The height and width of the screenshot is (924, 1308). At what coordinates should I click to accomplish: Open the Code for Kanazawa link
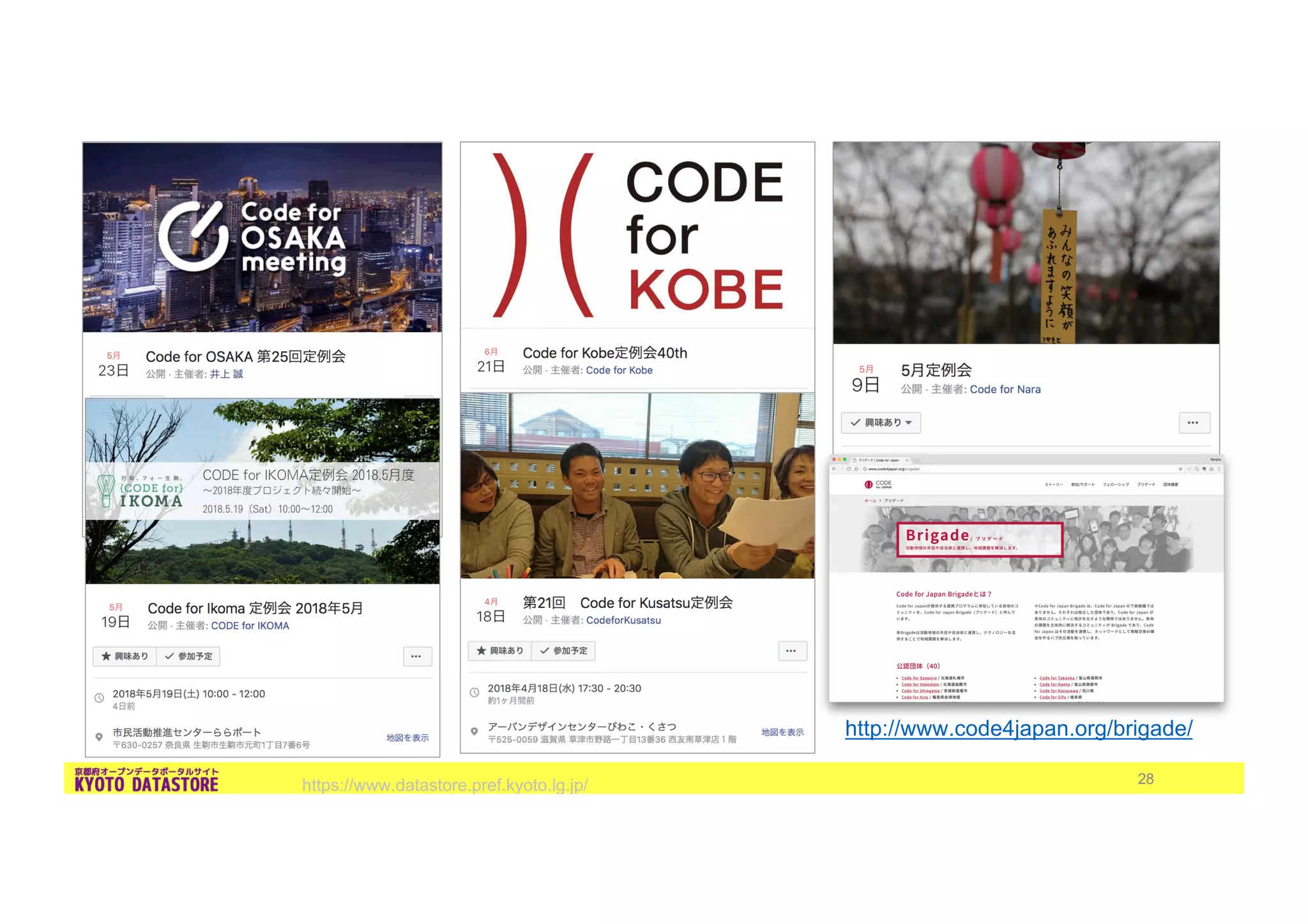coord(1059,691)
